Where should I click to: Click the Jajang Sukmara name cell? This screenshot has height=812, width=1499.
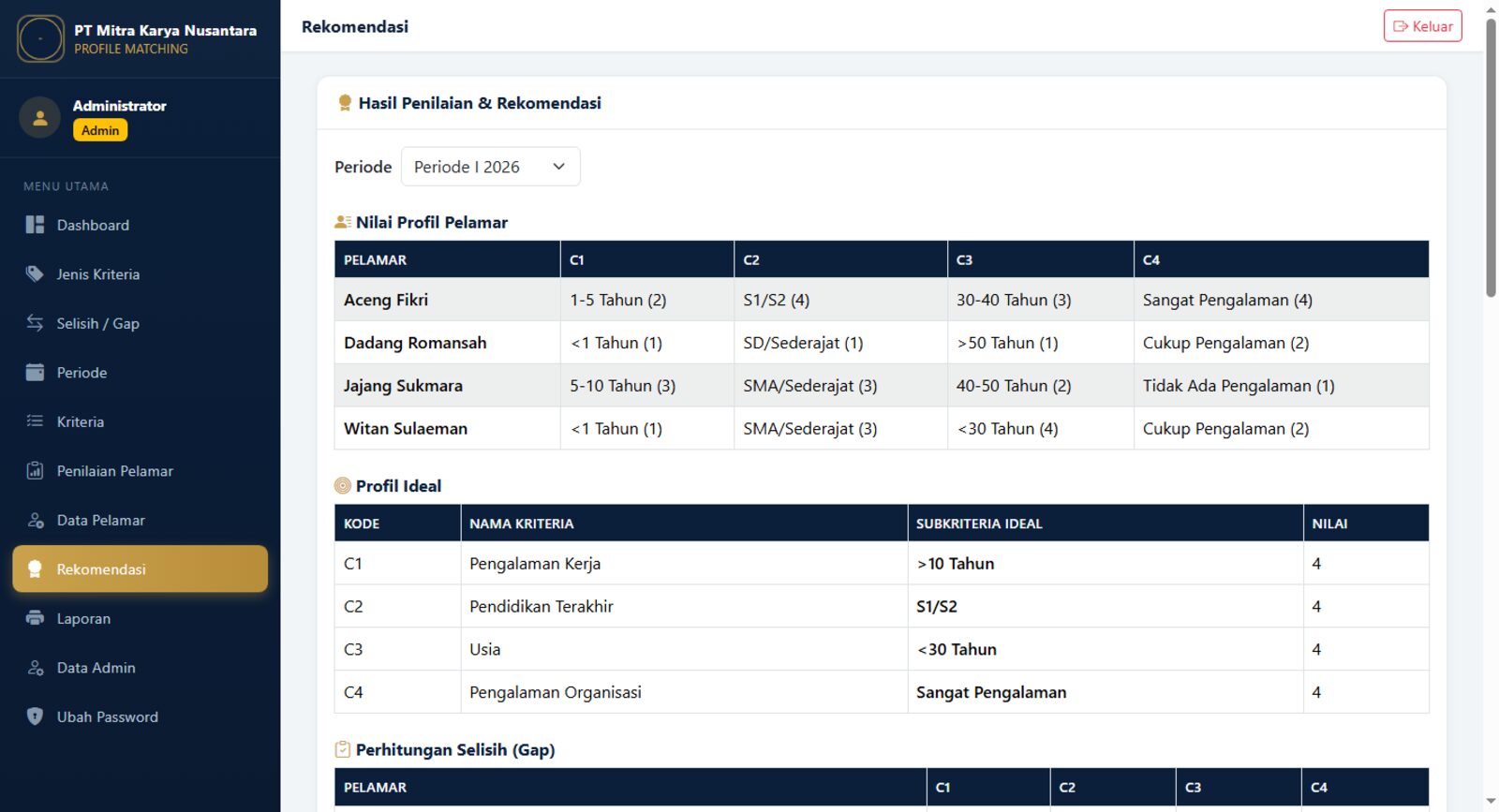(448, 386)
